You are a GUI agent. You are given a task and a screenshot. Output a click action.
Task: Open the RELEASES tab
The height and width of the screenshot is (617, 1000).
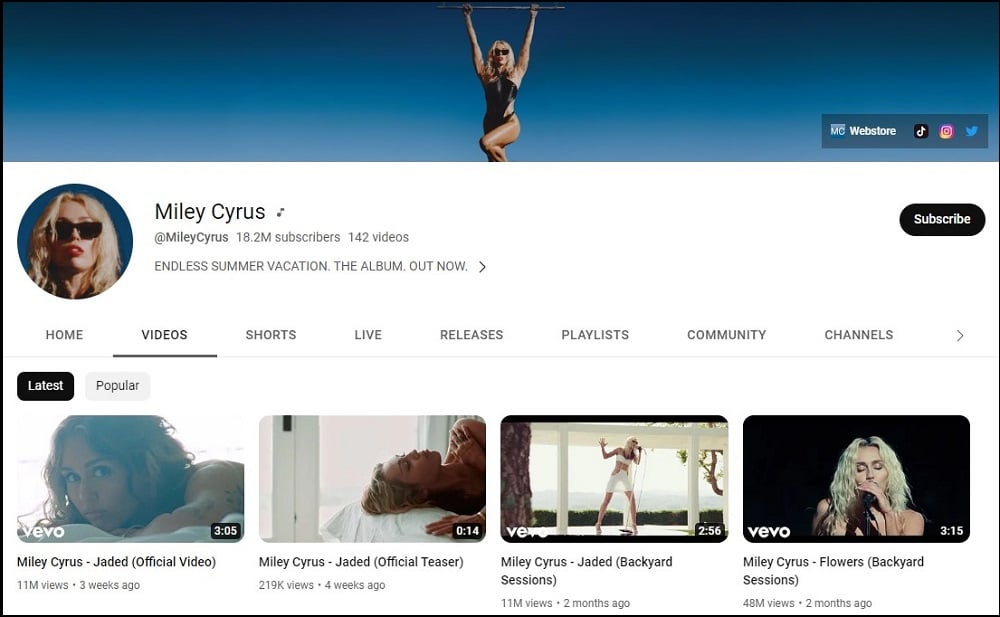471,335
